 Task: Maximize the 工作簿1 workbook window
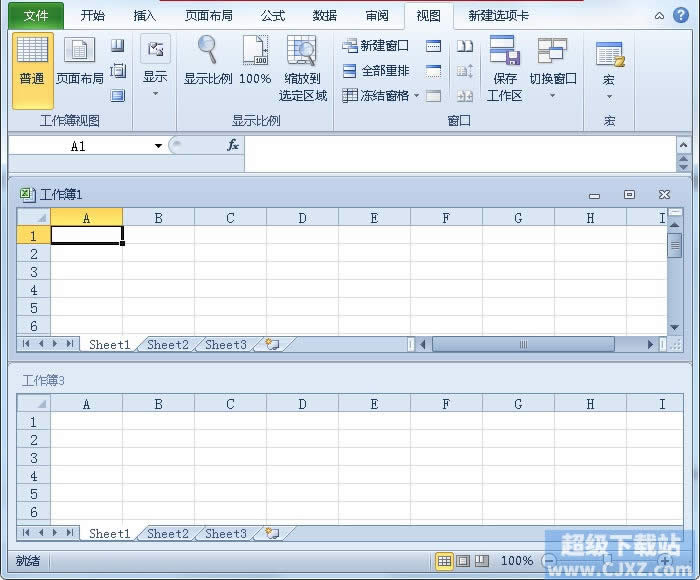click(x=629, y=194)
